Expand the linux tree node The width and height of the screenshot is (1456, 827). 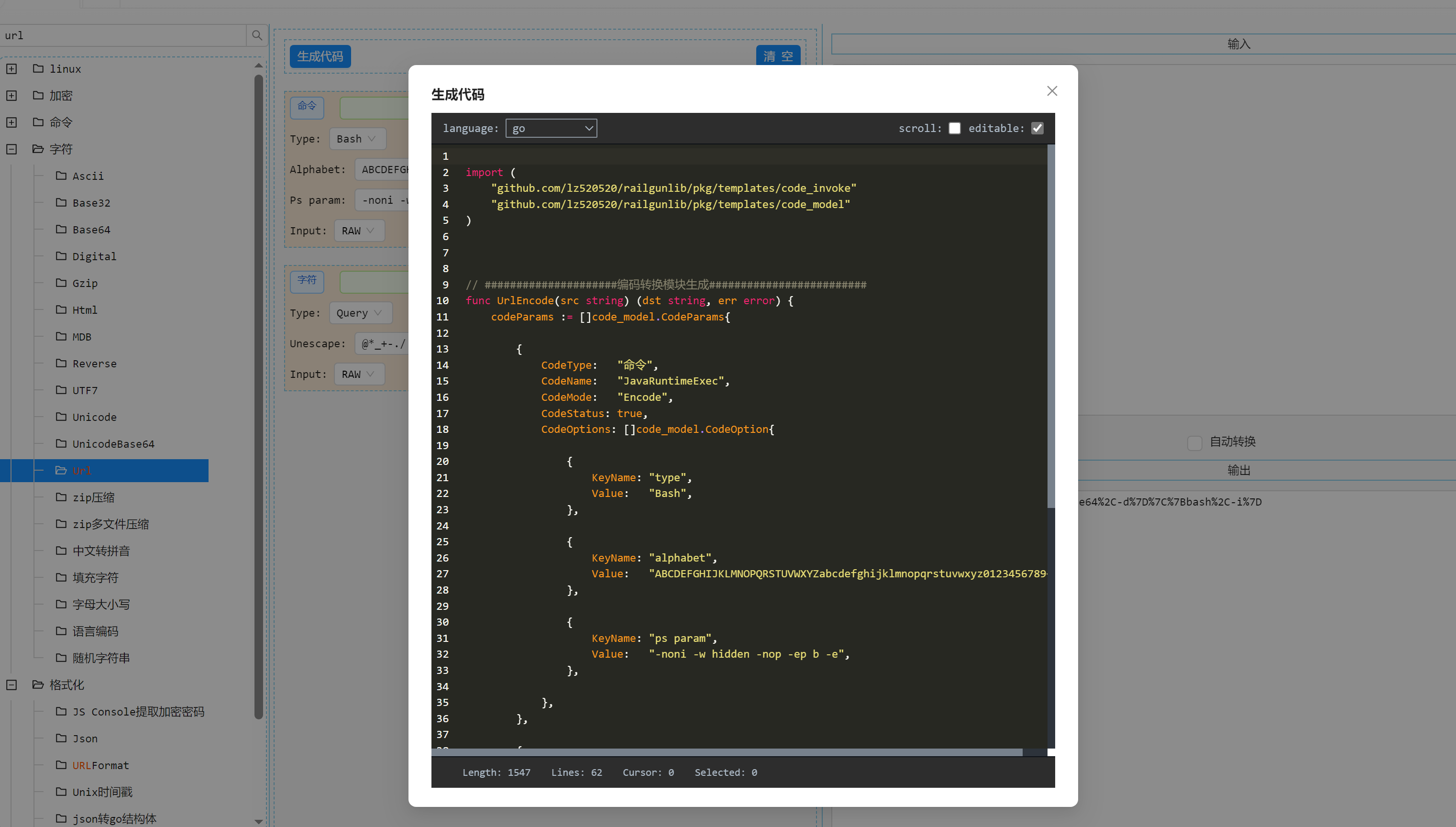[11, 69]
